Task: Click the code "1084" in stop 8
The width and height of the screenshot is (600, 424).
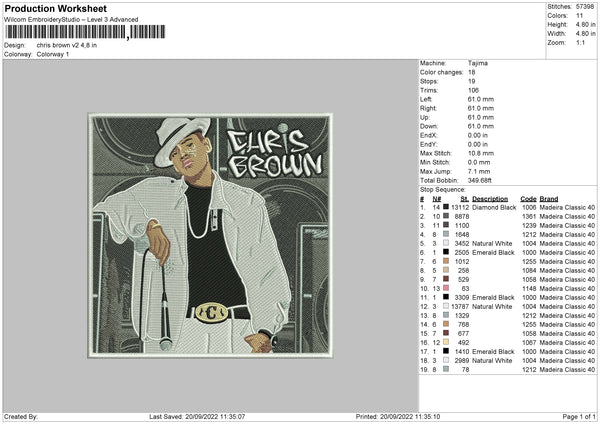Action: point(529,271)
